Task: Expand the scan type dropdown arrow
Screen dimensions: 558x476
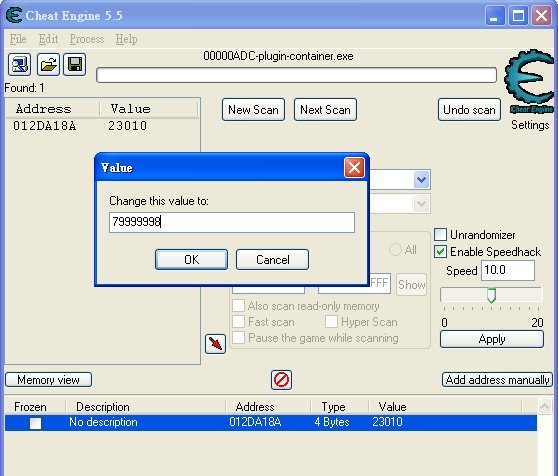Action: 422,179
